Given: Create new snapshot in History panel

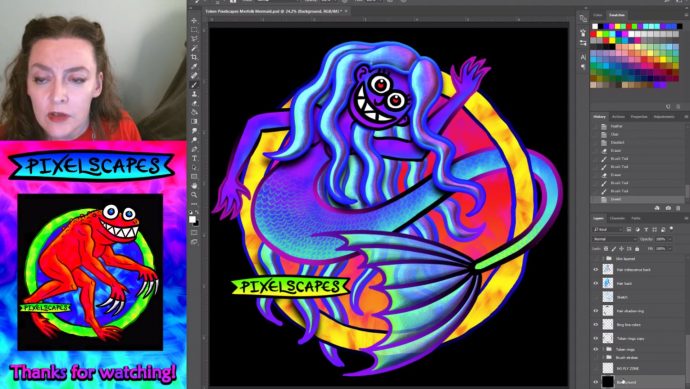Looking at the screenshot, I should pyautogui.click(x=668, y=208).
